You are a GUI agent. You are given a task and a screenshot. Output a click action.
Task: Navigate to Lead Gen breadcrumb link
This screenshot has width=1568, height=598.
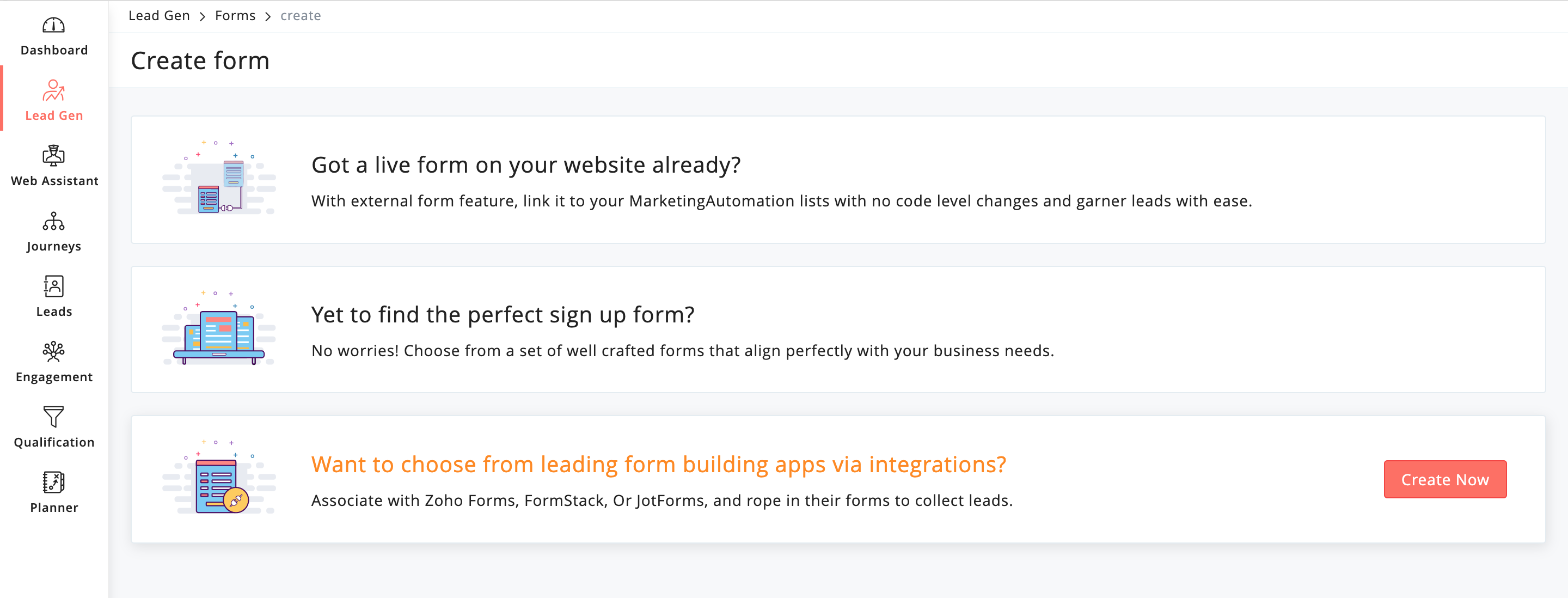(x=159, y=16)
